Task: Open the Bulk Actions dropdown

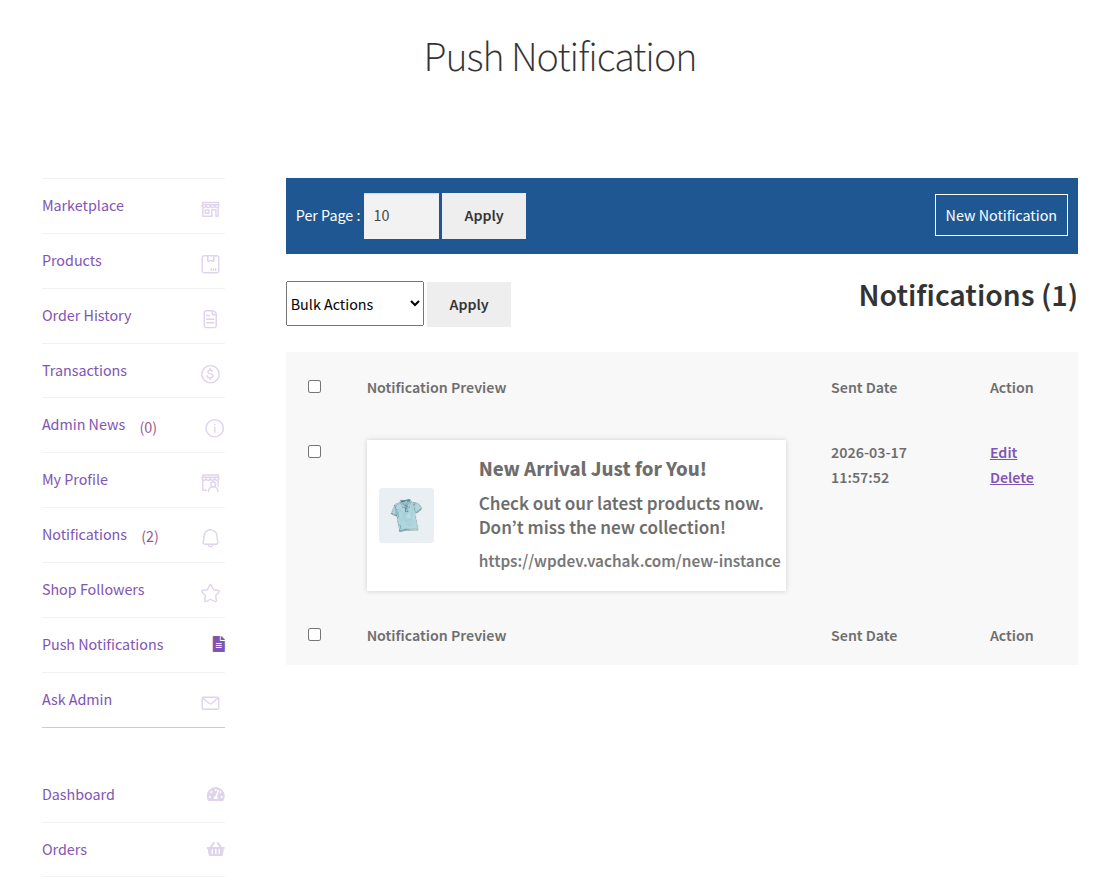Action: pyautogui.click(x=354, y=302)
